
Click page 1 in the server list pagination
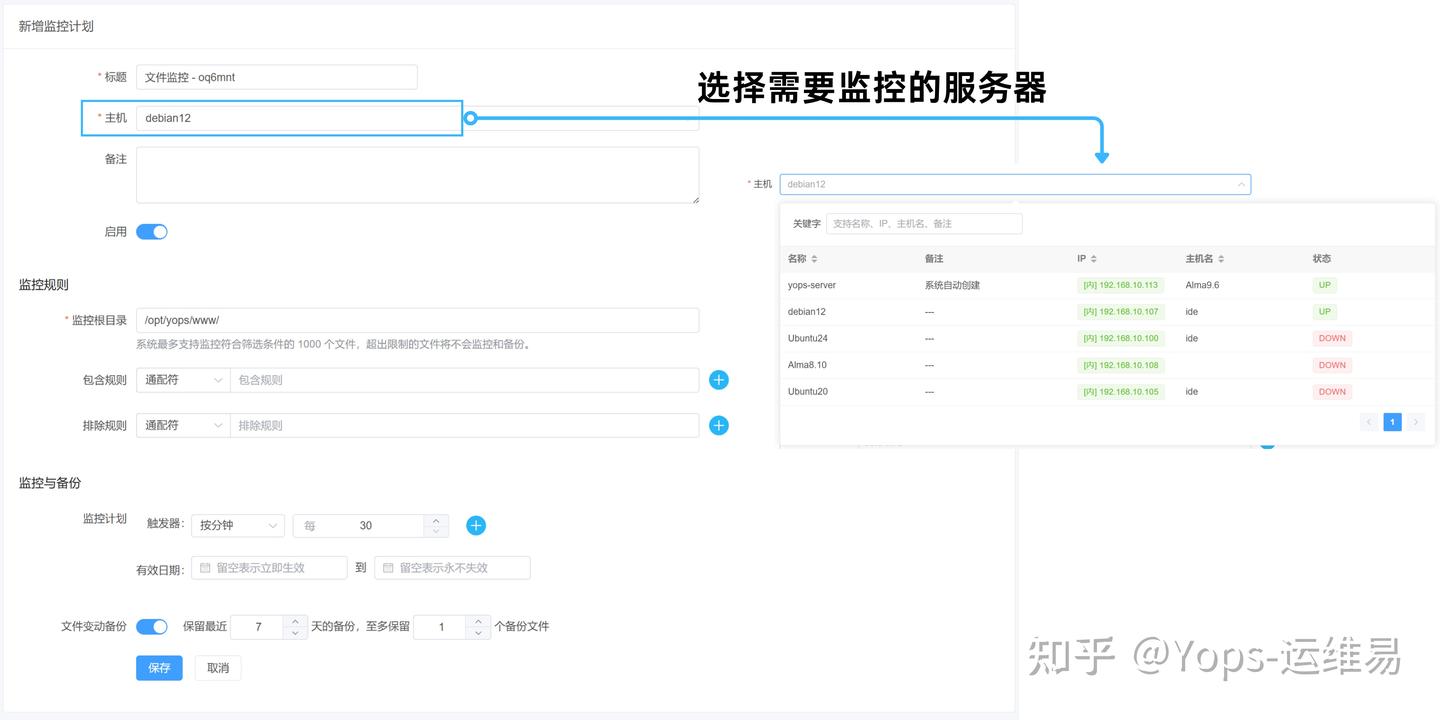(x=1392, y=421)
